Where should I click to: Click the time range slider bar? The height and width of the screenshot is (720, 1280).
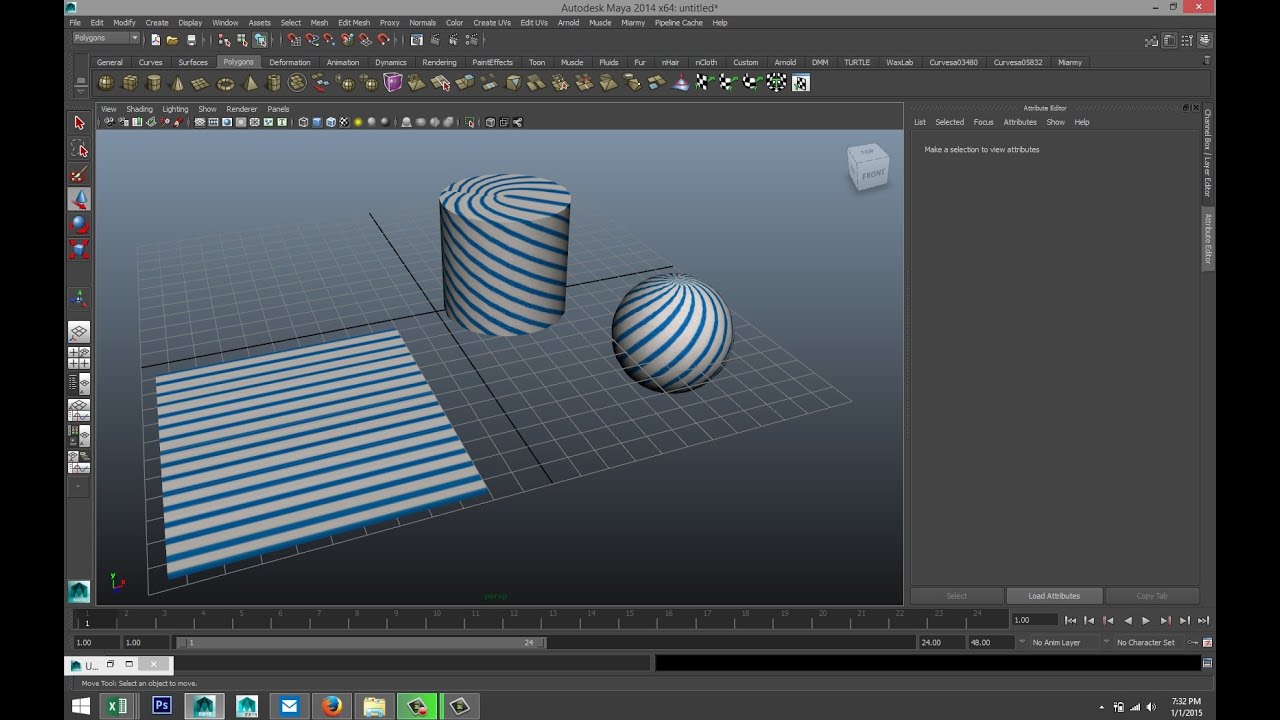click(360, 643)
